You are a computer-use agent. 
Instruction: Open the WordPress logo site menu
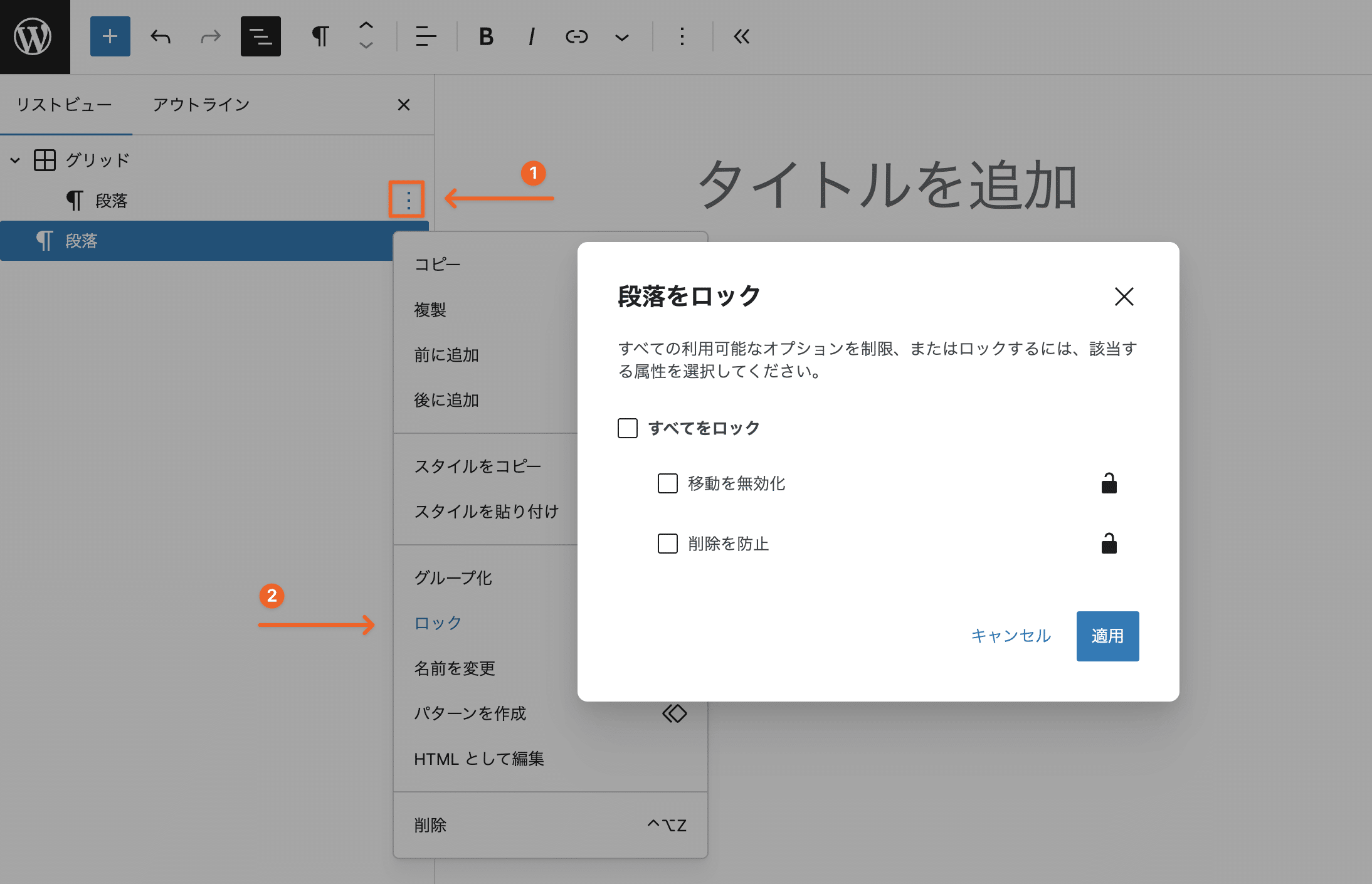[x=34, y=36]
